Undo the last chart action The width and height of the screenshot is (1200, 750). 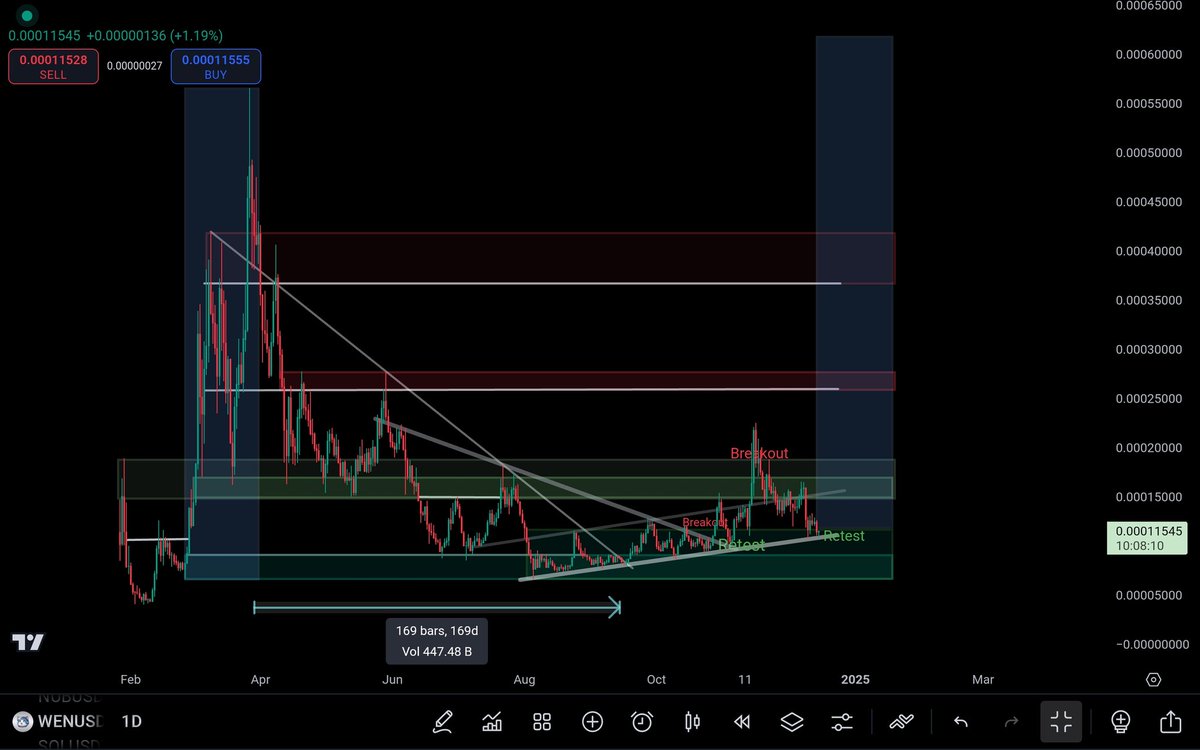pos(961,721)
